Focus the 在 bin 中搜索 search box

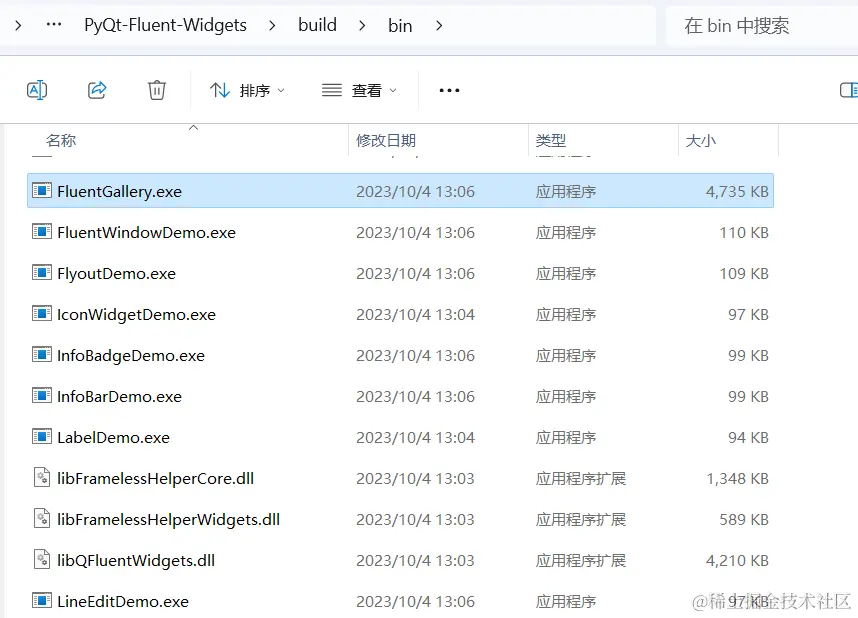point(762,26)
